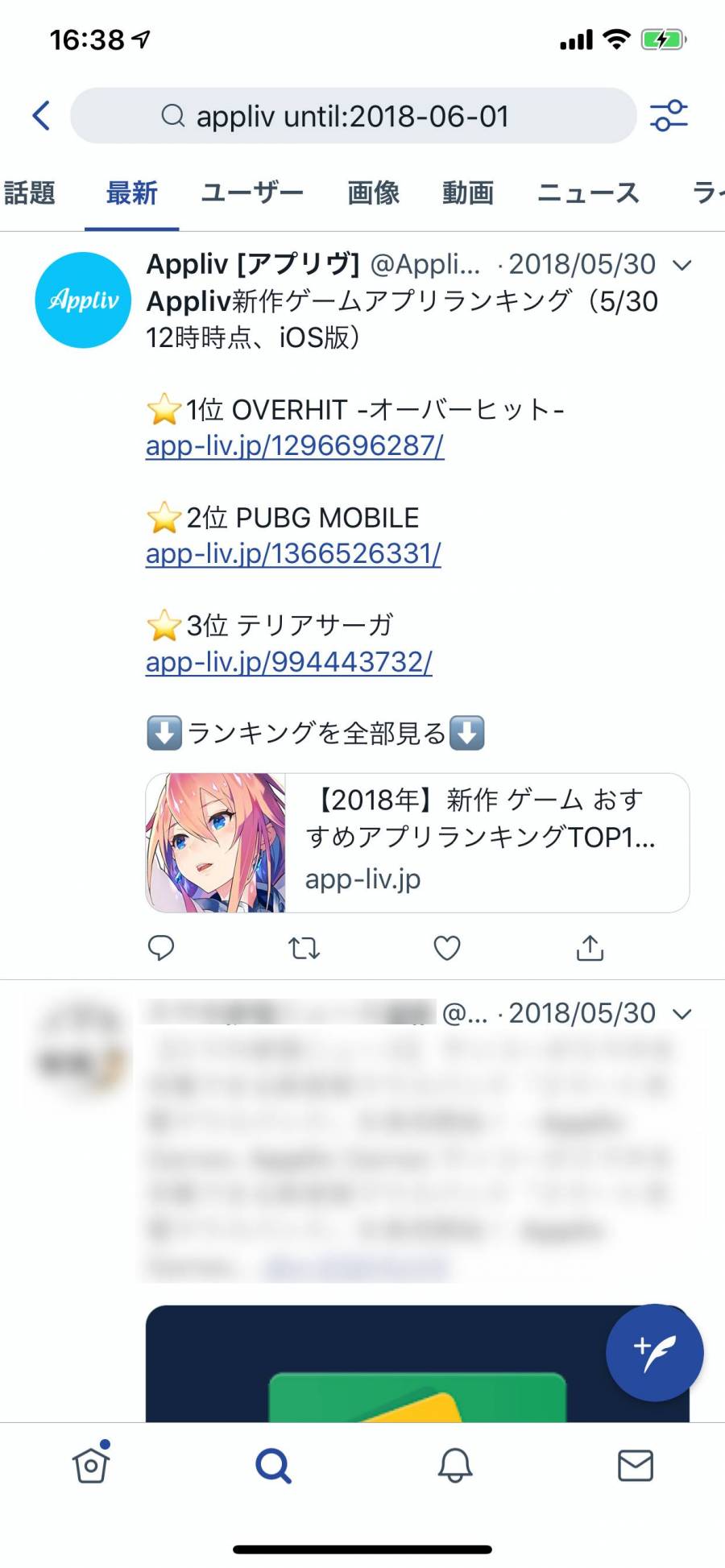Share the Appliv ranking tweet
The width and height of the screenshot is (725, 1568).
click(590, 948)
